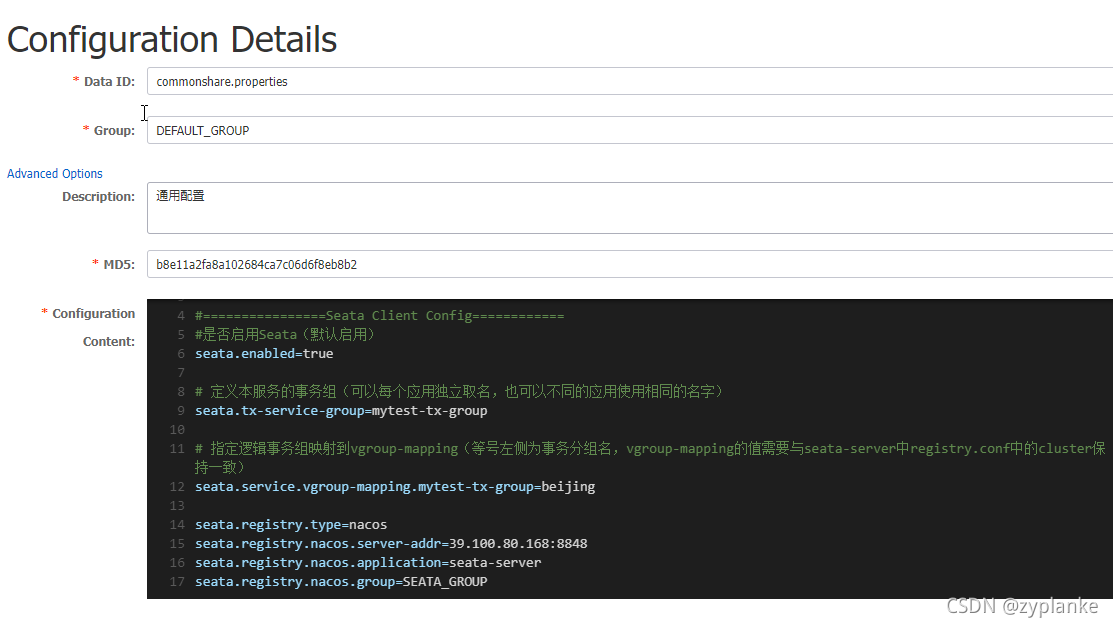Expand the Advanced Options section
This screenshot has width=1113, height=627.
[x=54, y=173]
